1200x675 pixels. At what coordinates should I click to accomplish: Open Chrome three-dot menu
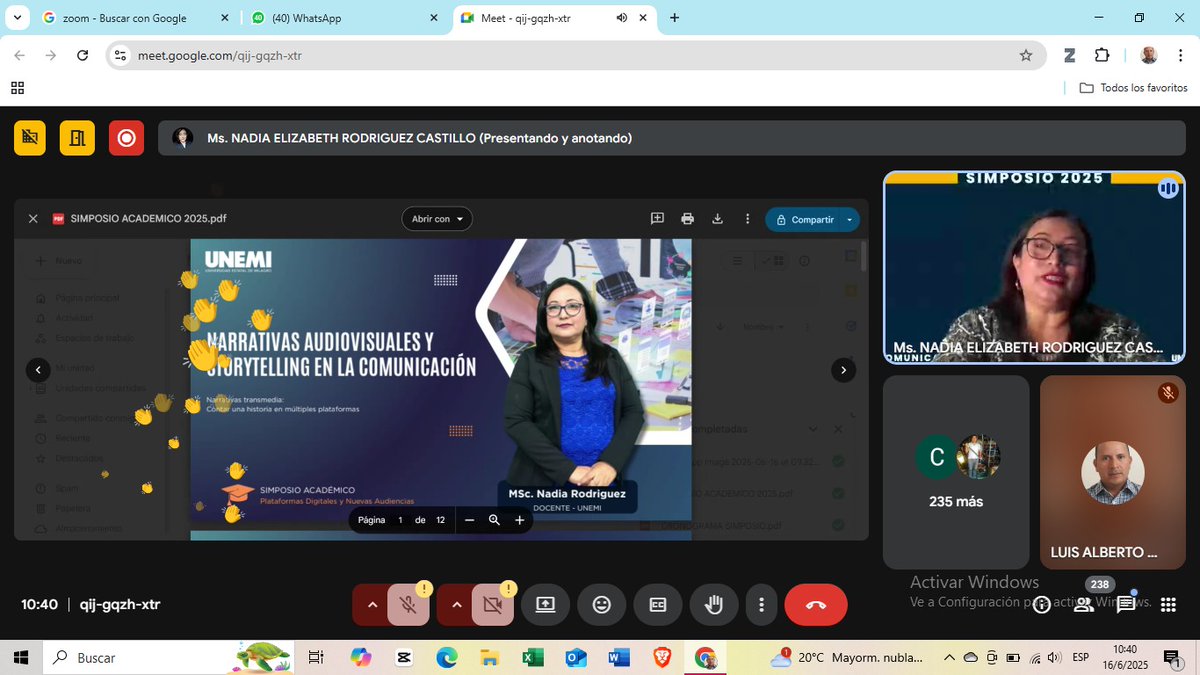tap(1182, 55)
